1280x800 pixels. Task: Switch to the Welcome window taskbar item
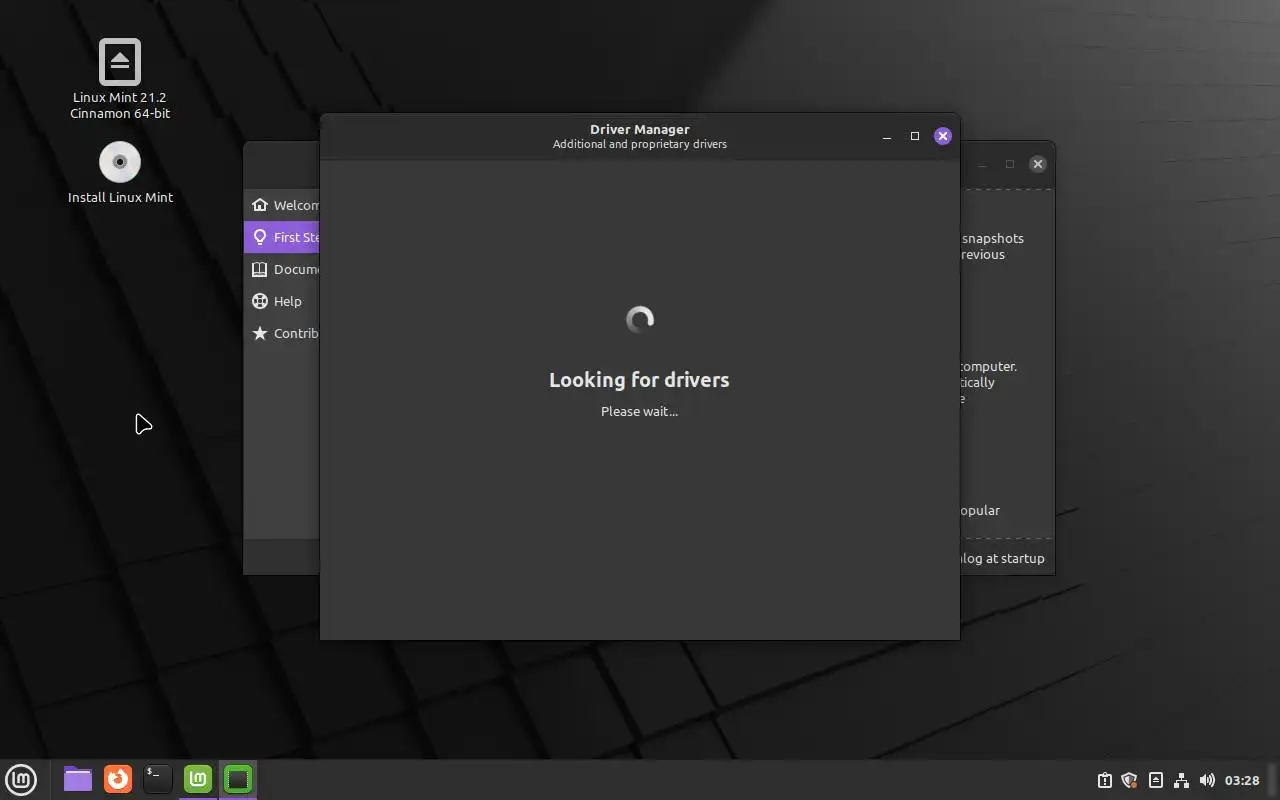(198, 779)
